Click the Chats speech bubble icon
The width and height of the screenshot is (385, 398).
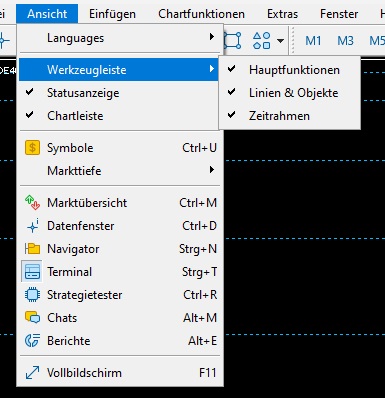[x=32, y=317]
